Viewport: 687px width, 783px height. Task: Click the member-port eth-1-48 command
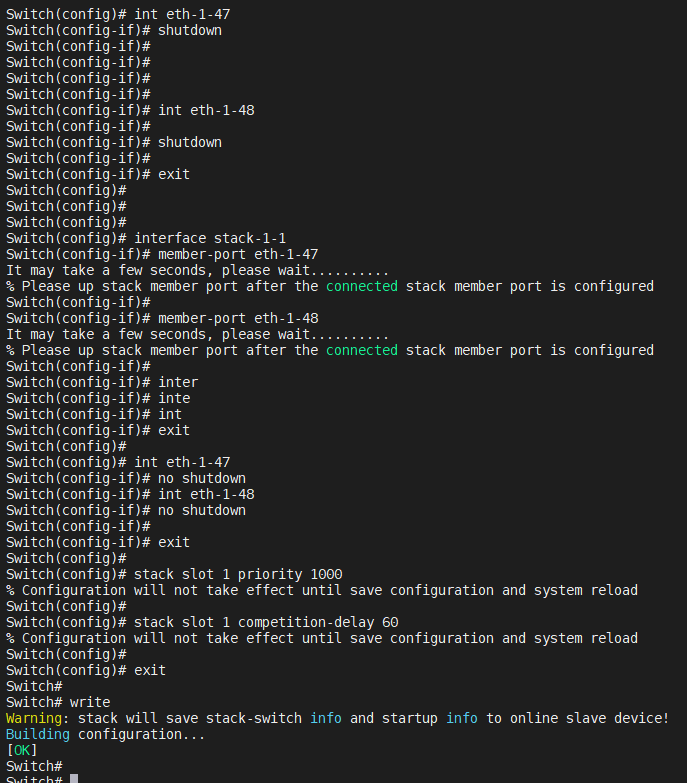(x=238, y=318)
